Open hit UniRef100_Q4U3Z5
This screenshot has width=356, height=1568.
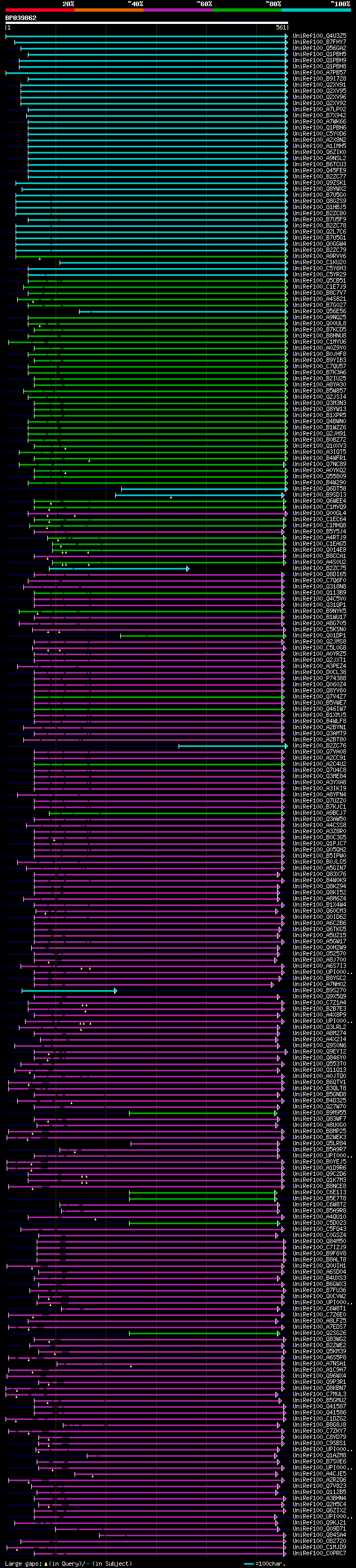click(x=319, y=36)
